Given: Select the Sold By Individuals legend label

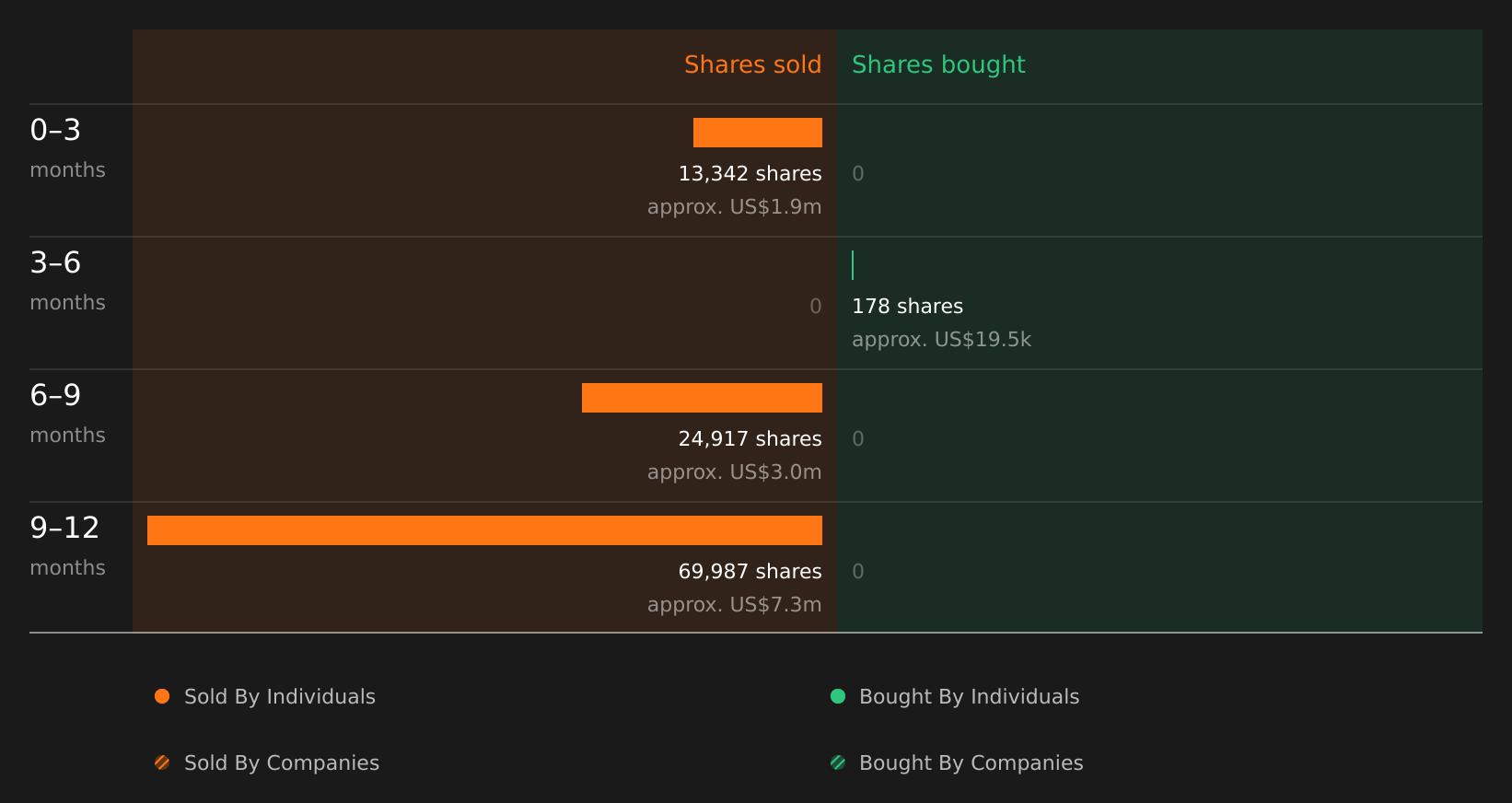Looking at the screenshot, I should [280, 697].
